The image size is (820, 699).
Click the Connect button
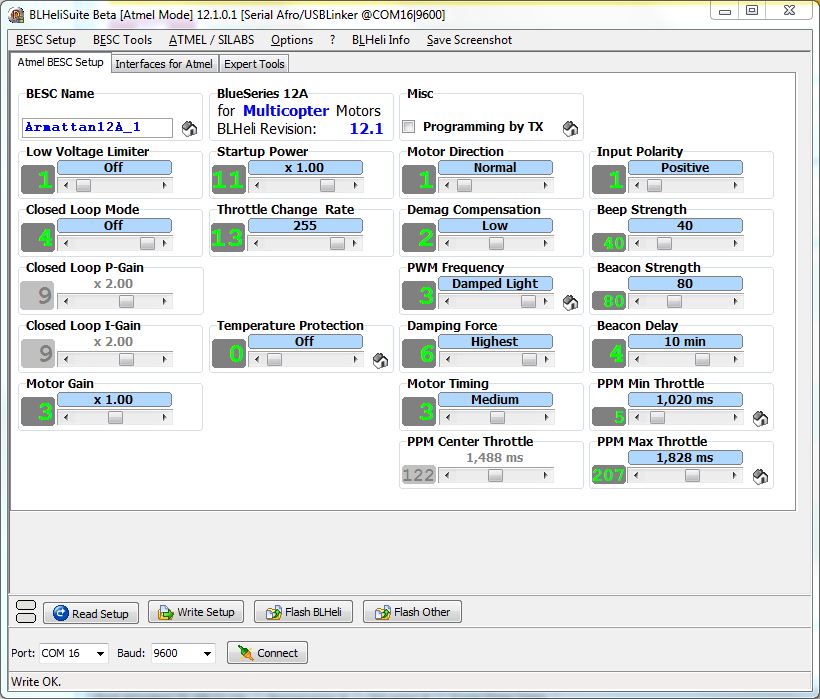[267, 653]
